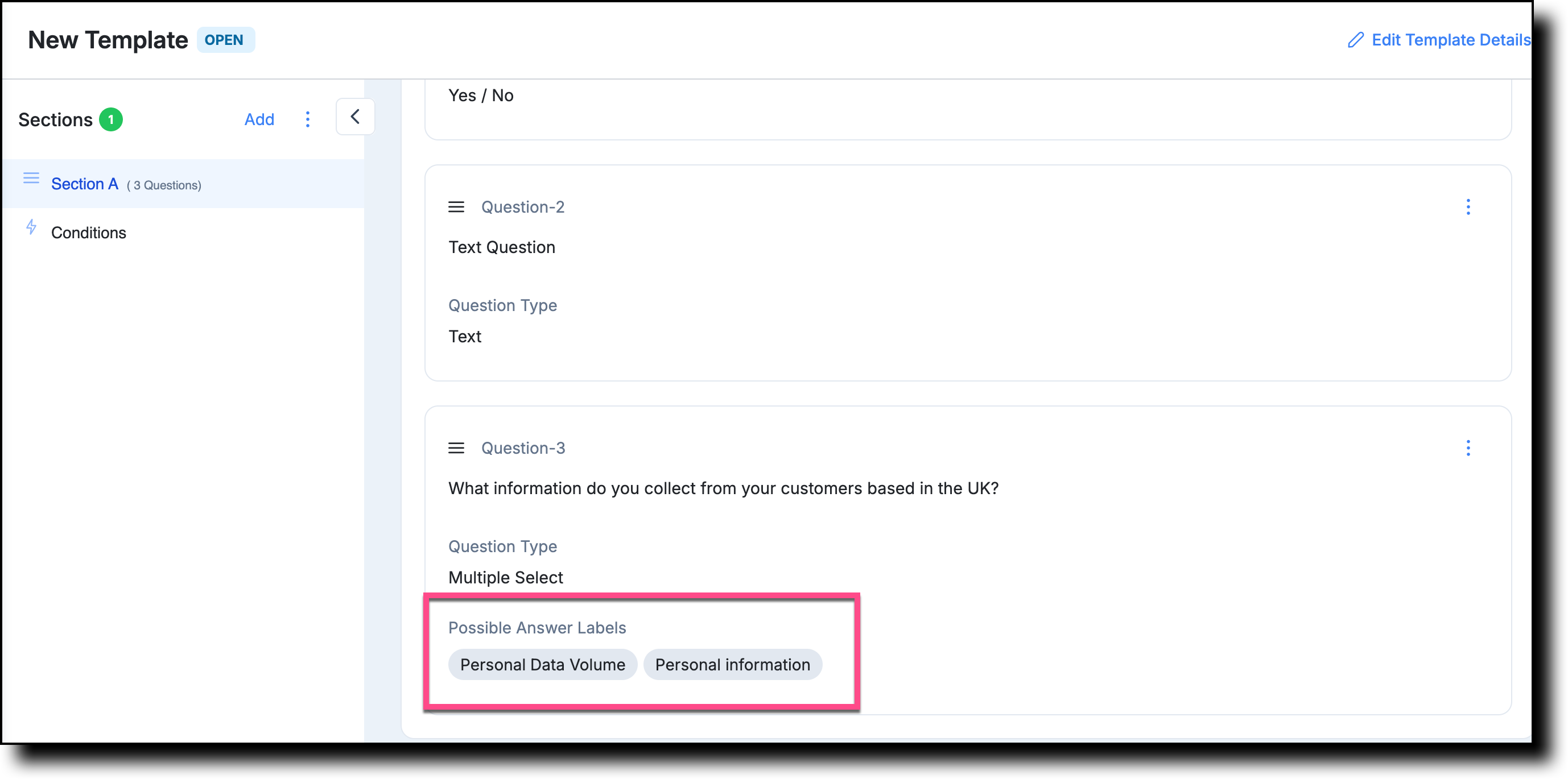Viewport: 1568px width, 779px height.
Task: Click the 'Text' type value in Question-2
Action: 464,335
